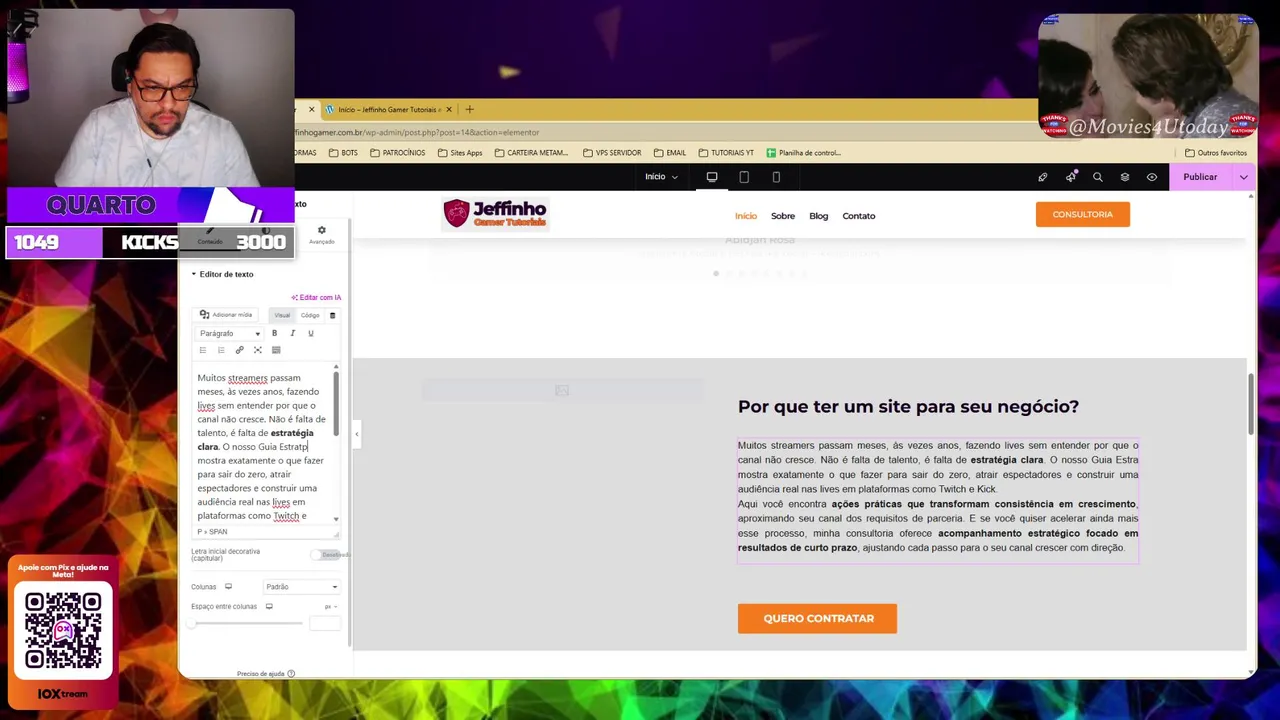The height and width of the screenshot is (720, 1280).
Task: Click the text editor scrollbar
Action: point(336,404)
